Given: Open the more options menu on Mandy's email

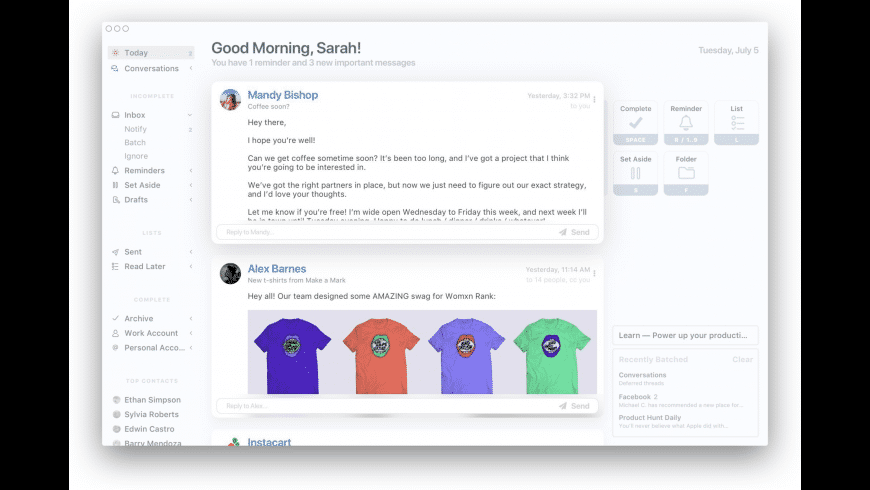Looking at the screenshot, I should tap(594, 99).
